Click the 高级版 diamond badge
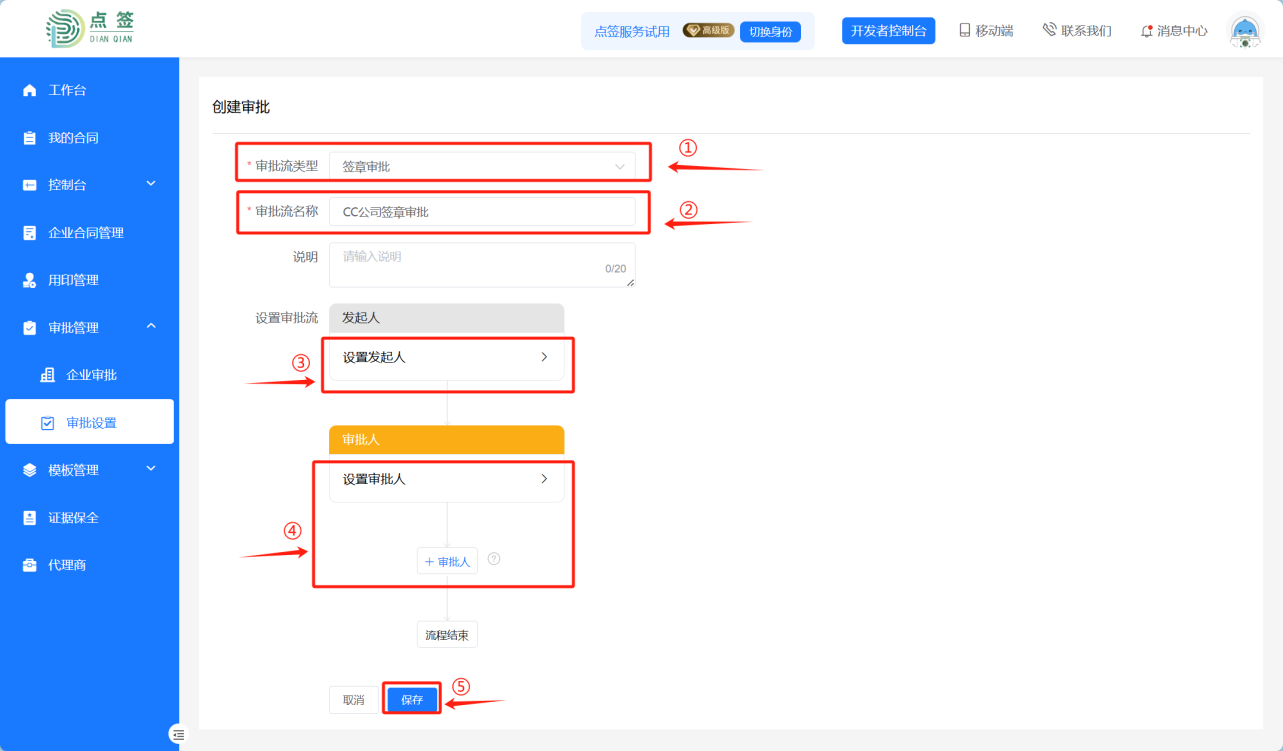This screenshot has width=1283, height=751. point(708,31)
